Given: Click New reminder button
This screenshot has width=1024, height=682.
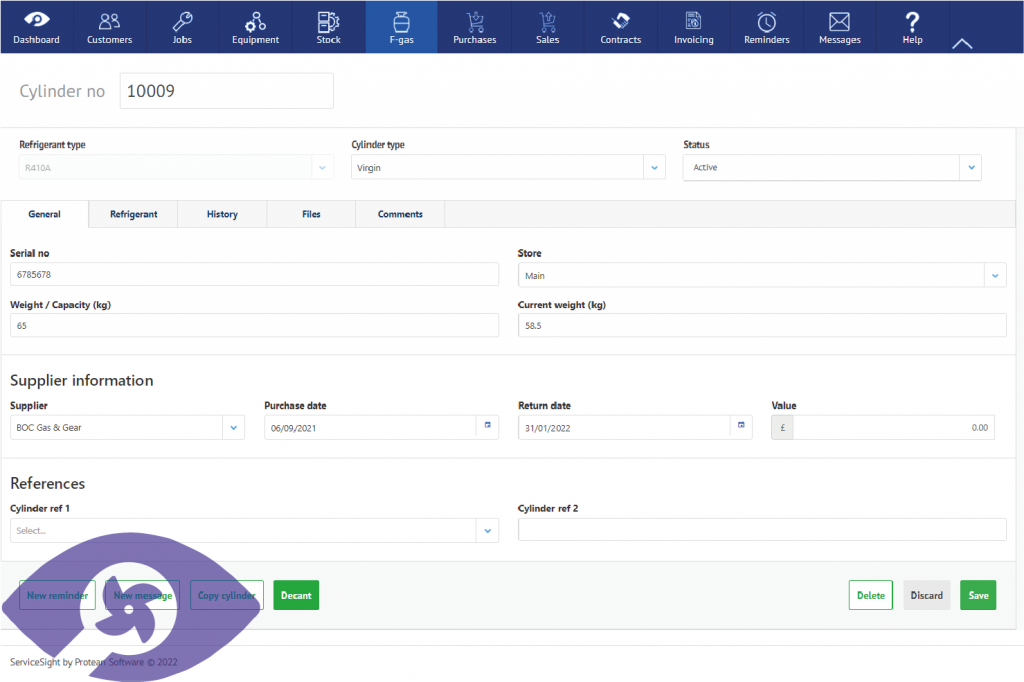Looking at the screenshot, I should [x=57, y=595].
